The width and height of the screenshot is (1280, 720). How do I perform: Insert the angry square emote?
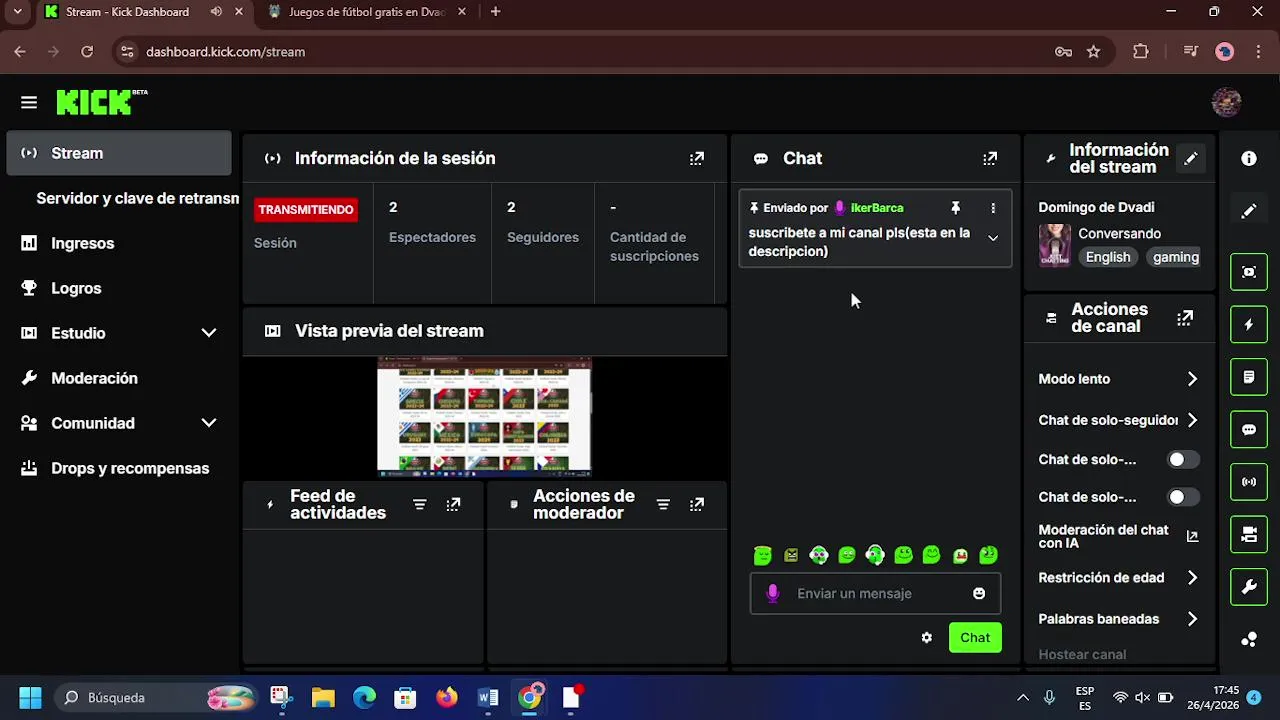pyautogui.click(x=791, y=555)
